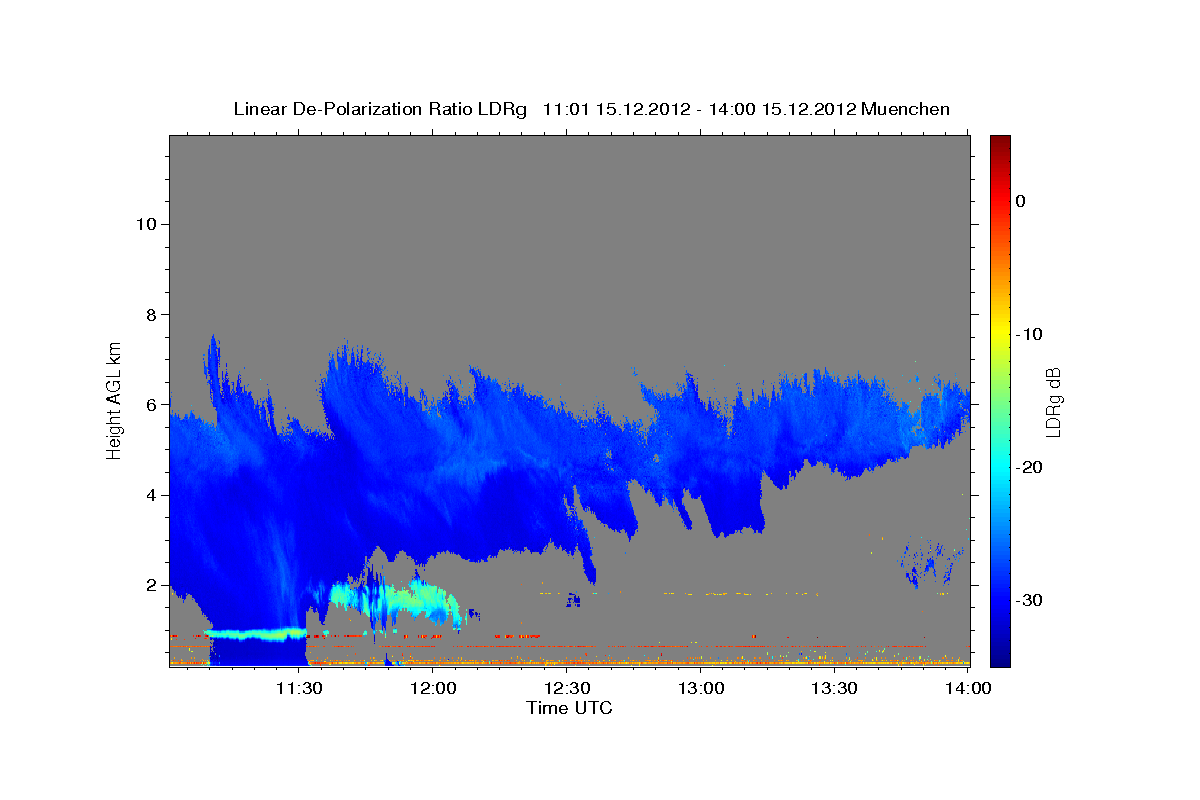Pick the dark blue bottom of the colorbar

(x=1000, y=658)
